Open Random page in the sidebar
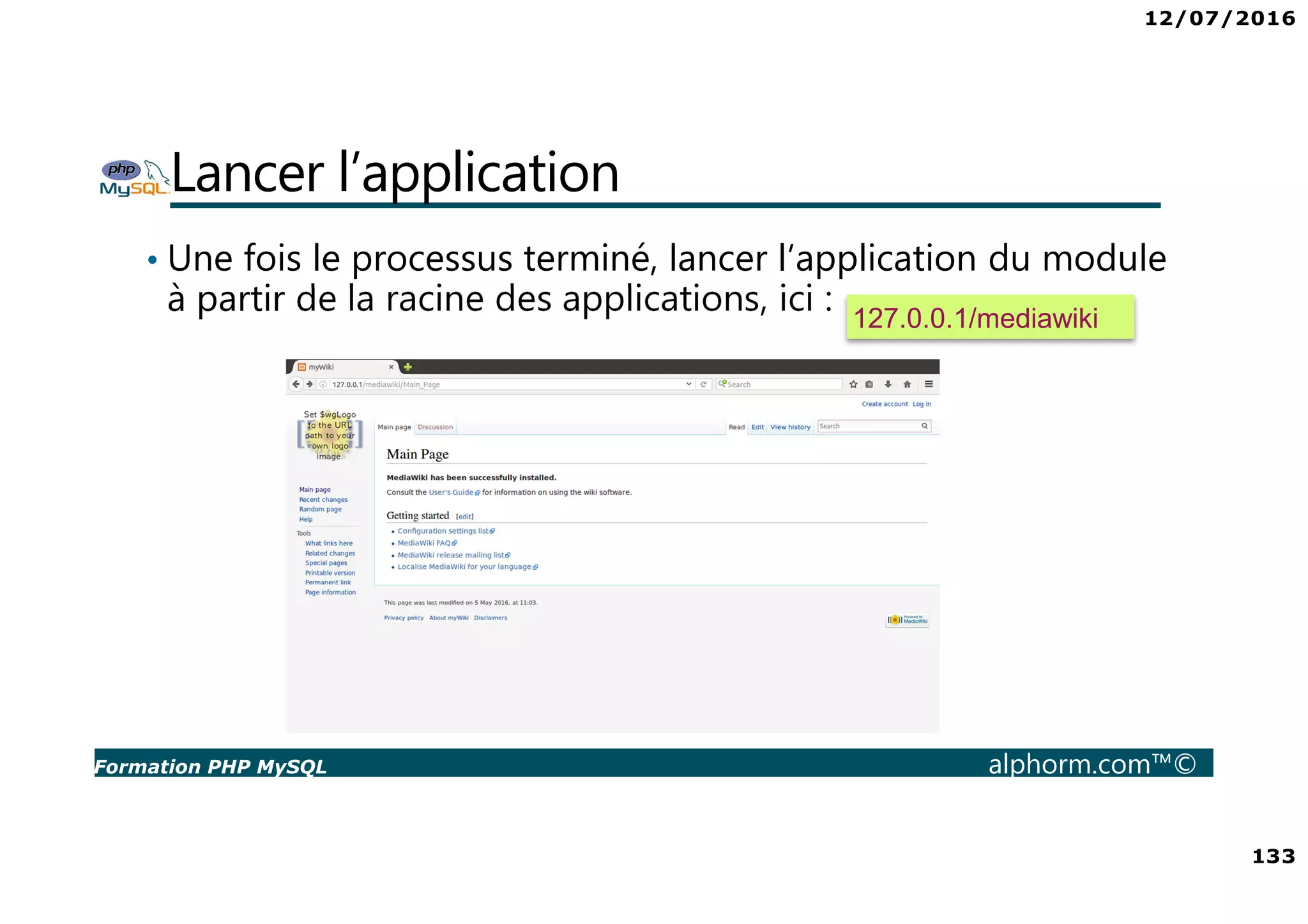The height and width of the screenshot is (924, 1308). (320, 510)
